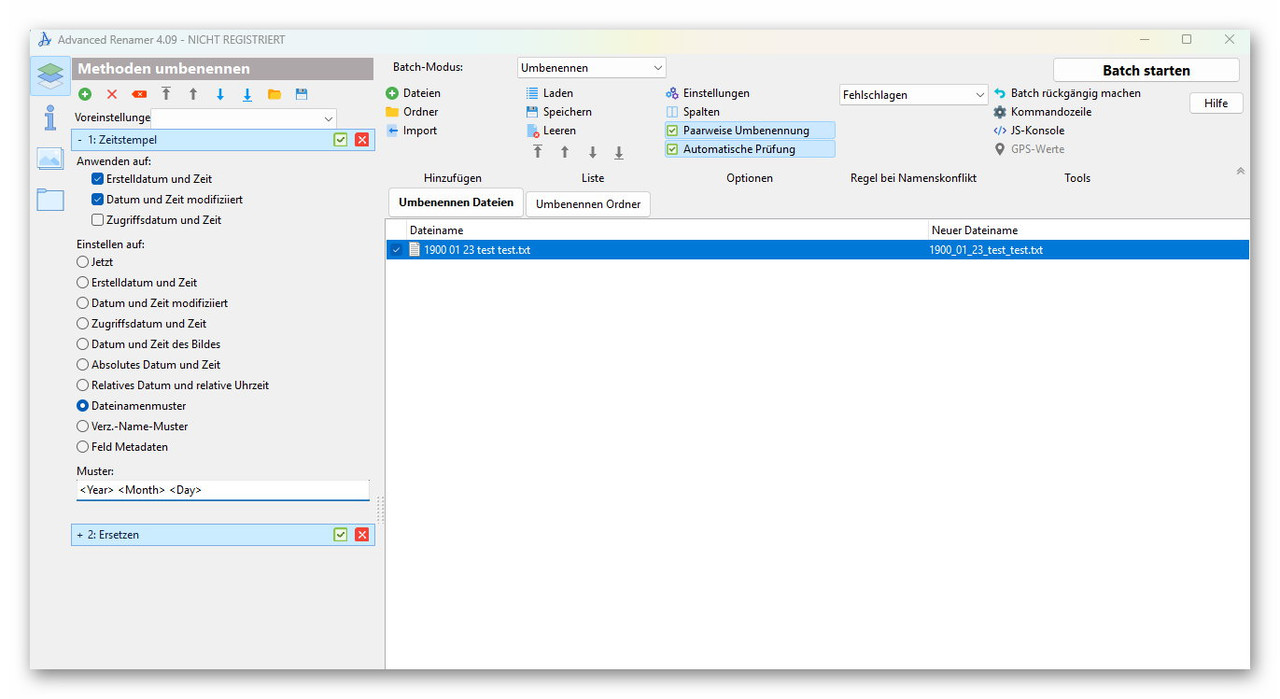
Task: Click Ordner to add folders
Action: 412,112
